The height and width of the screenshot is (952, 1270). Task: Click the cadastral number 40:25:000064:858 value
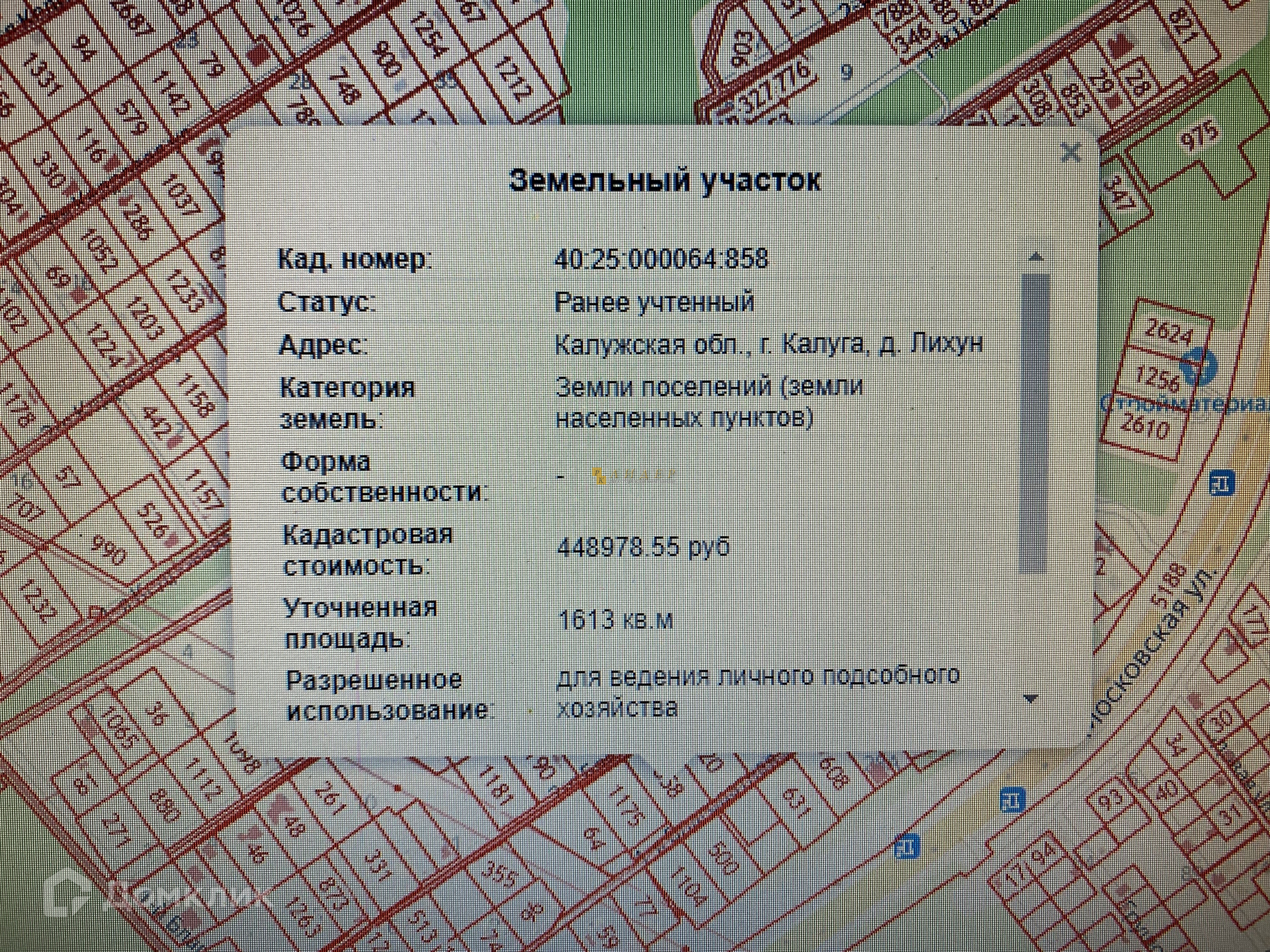(x=661, y=258)
